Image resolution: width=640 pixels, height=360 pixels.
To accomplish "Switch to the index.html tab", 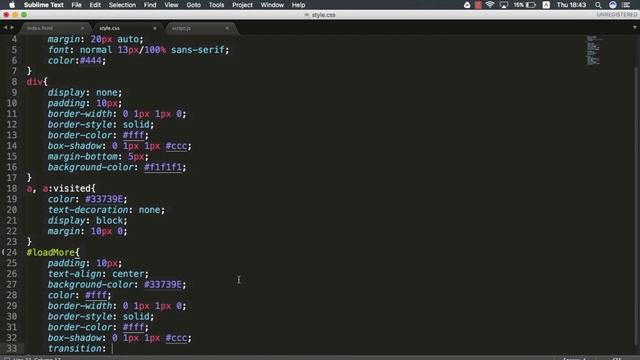I will [x=40, y=28].
